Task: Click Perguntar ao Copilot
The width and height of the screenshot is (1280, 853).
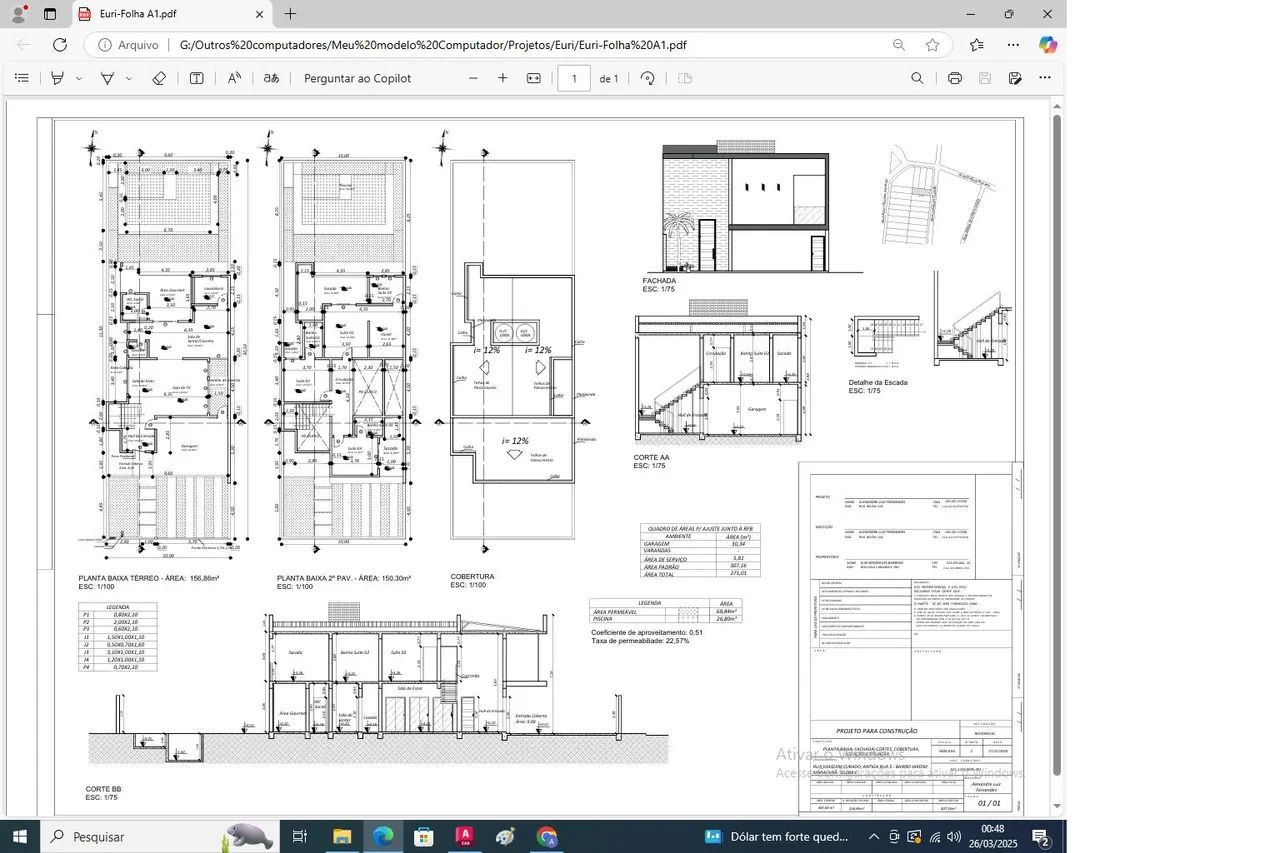Action: pos(357,78)
